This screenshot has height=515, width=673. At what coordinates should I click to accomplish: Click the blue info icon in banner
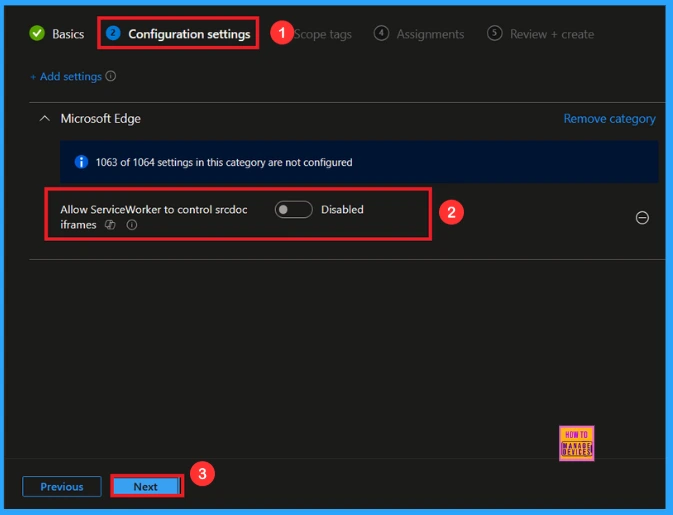point(81,162)
